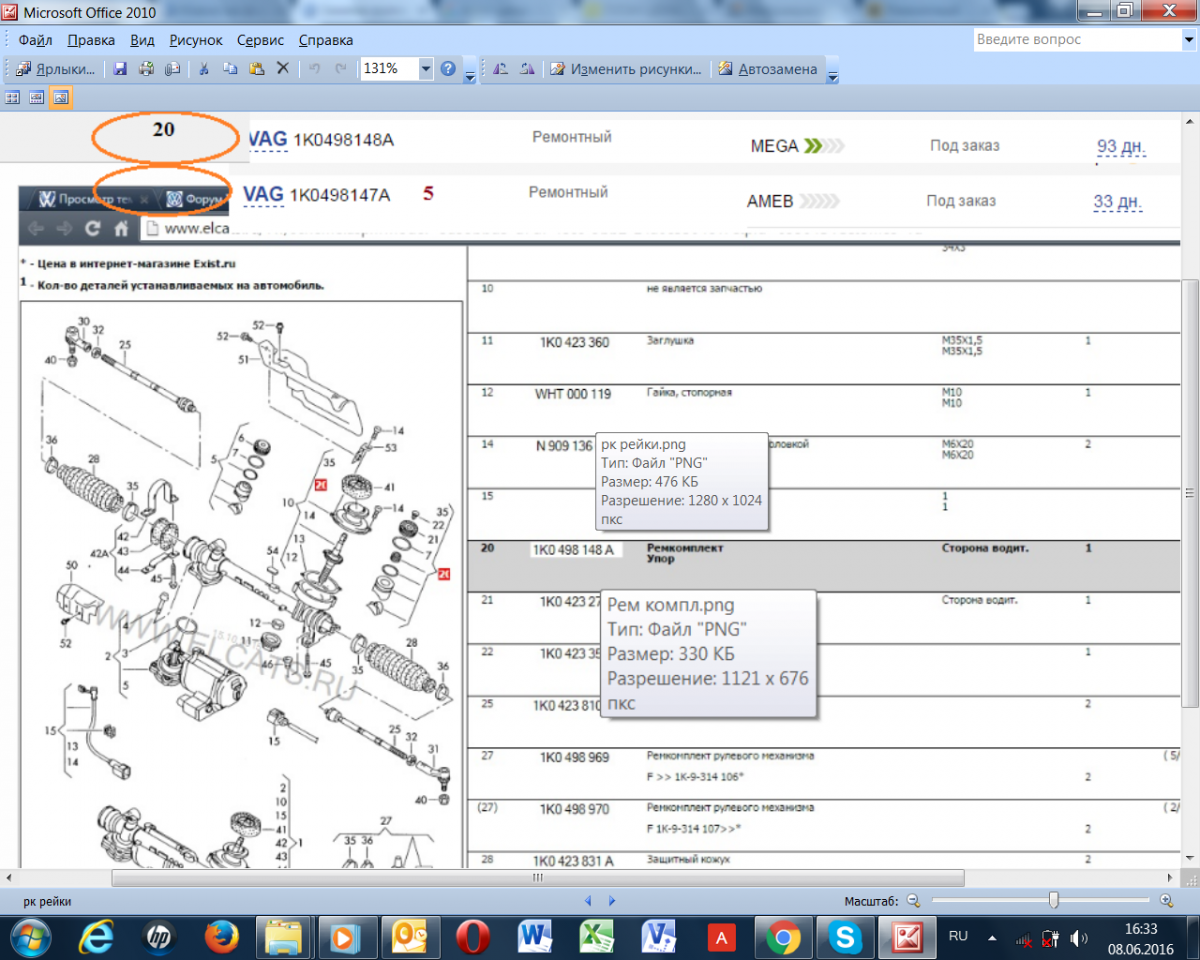This screenshot has height=960, width=1200.
Task: Open Skype from the taskbar
Action: [846, 938]
